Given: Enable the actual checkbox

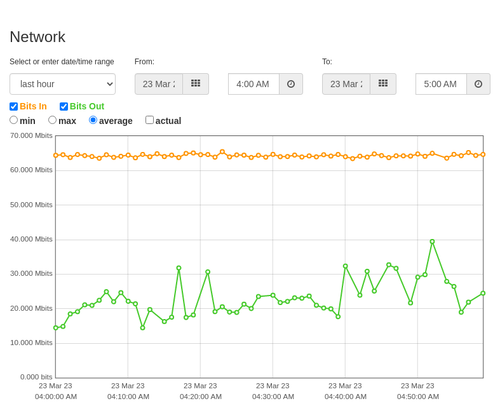Looking at the screenshot, I should 149,120.
